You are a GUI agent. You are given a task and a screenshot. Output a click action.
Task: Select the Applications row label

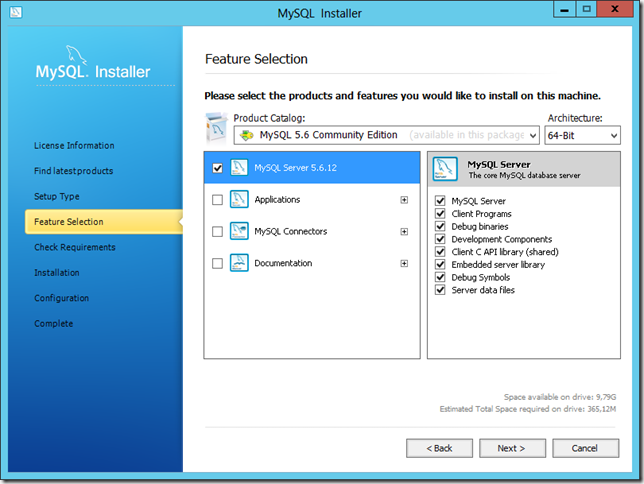(277, 200)
